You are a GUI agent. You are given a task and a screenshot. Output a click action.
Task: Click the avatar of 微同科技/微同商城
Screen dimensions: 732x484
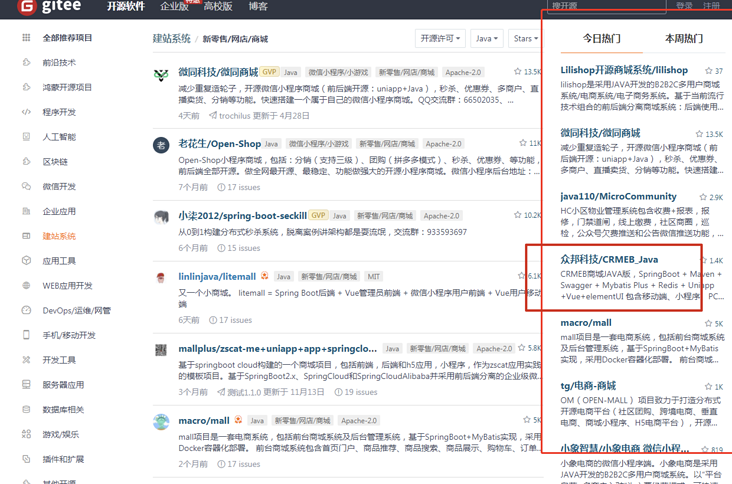coord(161,74)
